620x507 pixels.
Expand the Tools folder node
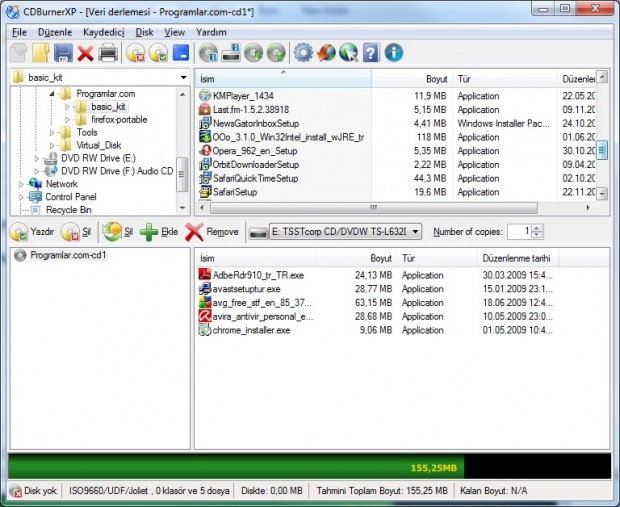pyautogui.click(x=52, y=132)
